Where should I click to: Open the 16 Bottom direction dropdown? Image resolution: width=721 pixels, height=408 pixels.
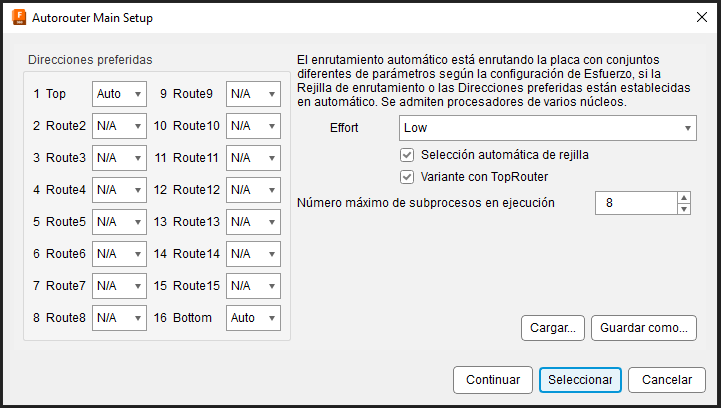pos(253,318)
